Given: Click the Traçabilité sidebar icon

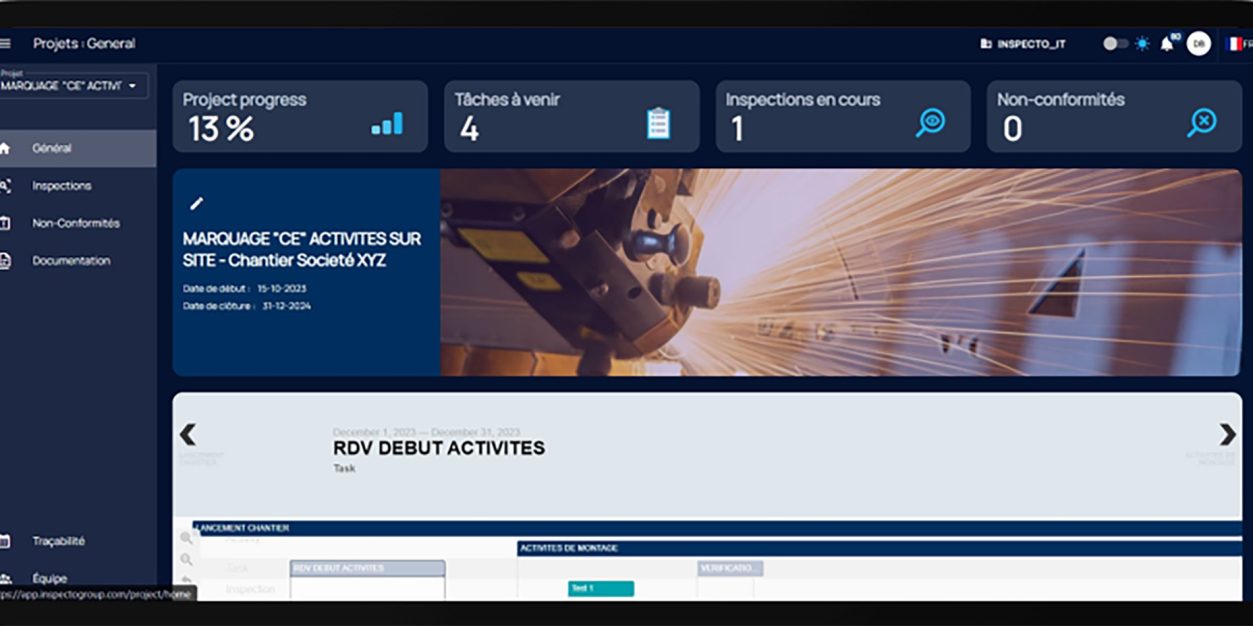Looking at the screenshot, I should 5,541.
